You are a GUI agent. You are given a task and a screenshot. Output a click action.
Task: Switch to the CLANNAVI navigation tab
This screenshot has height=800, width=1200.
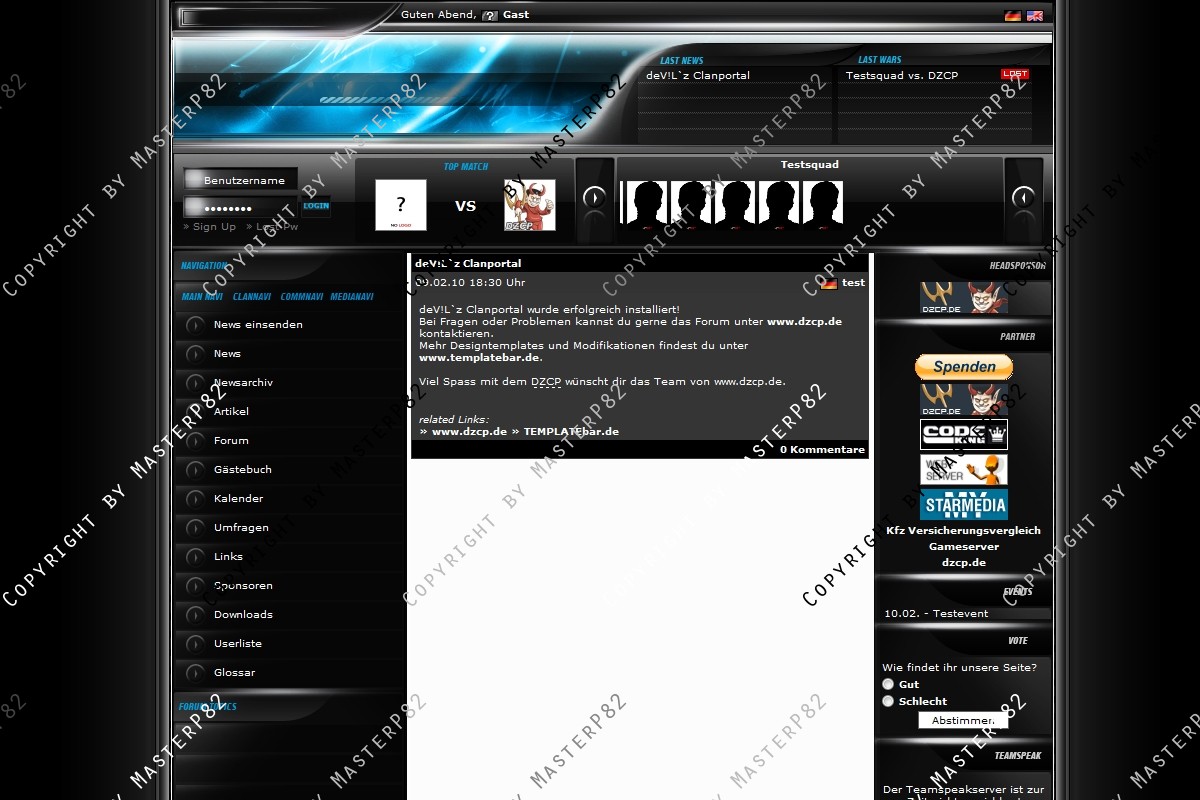pyautogui.click(x=252, y=297)
